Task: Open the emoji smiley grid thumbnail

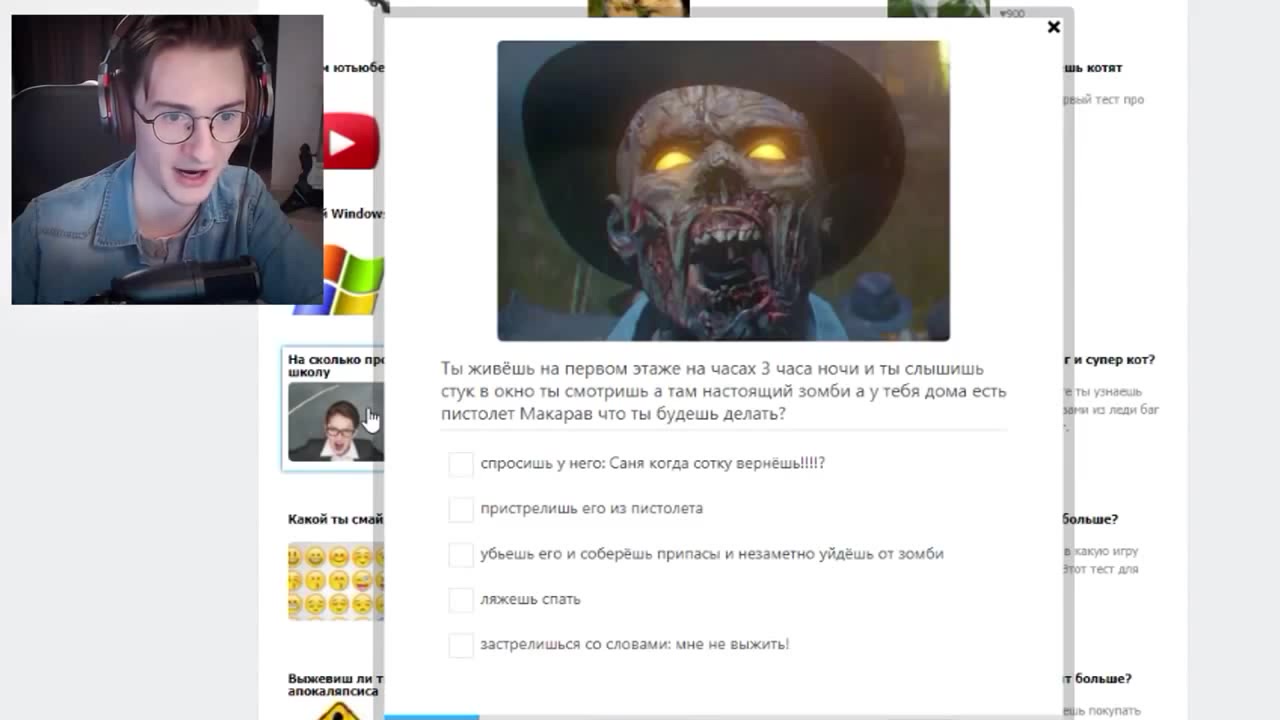Action: click(x=335, y=581)
